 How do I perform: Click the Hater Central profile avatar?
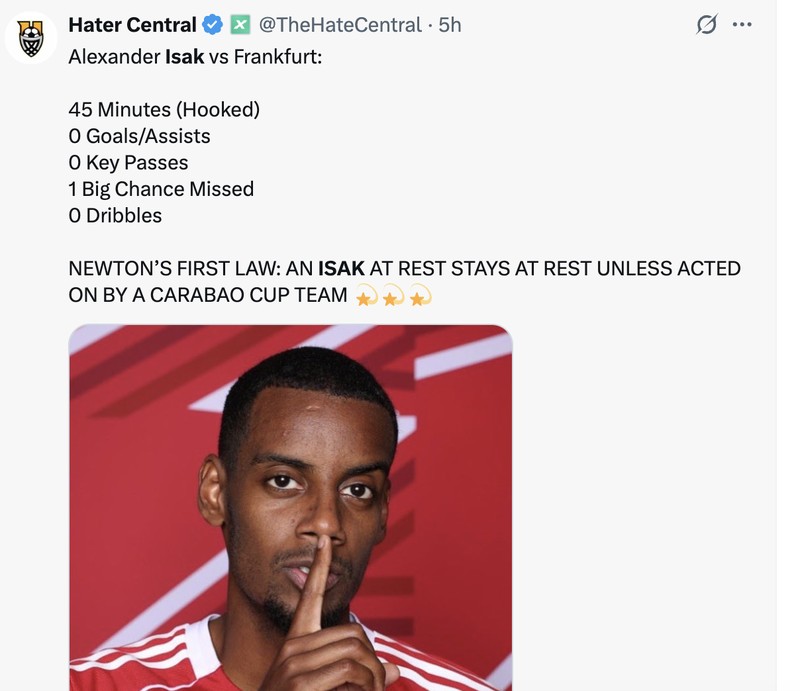point(31,37)
